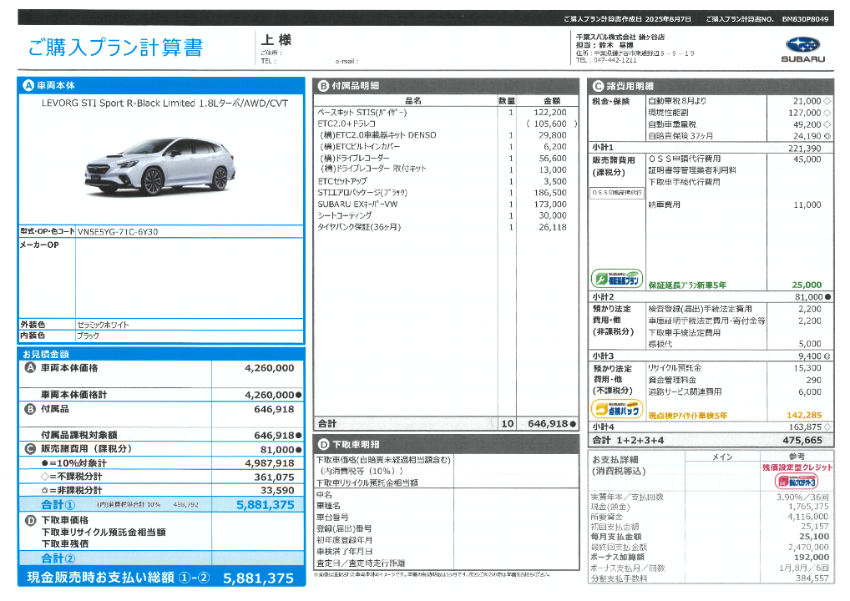The height and width of the screenshot is (601, 850).
Task: Click the 納車費用 amount 11,000
Action: coord(807,205)
